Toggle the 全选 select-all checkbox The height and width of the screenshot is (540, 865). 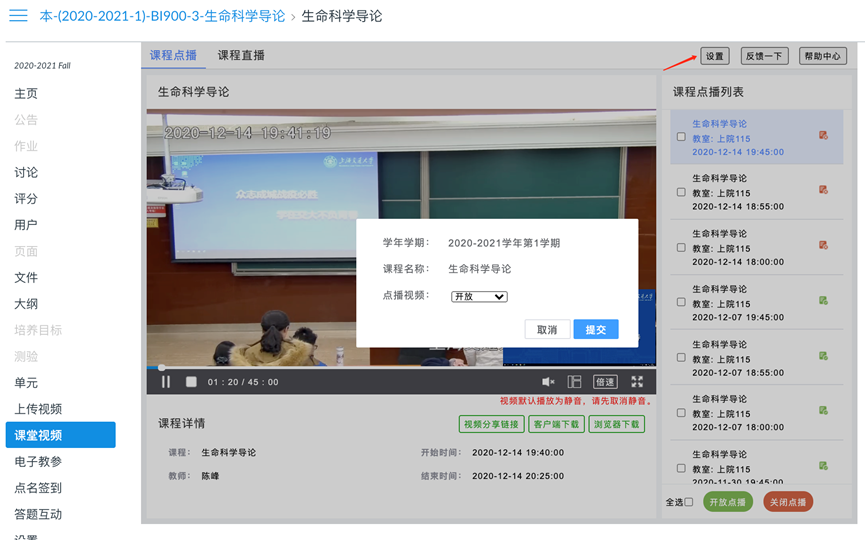[688, 502]
